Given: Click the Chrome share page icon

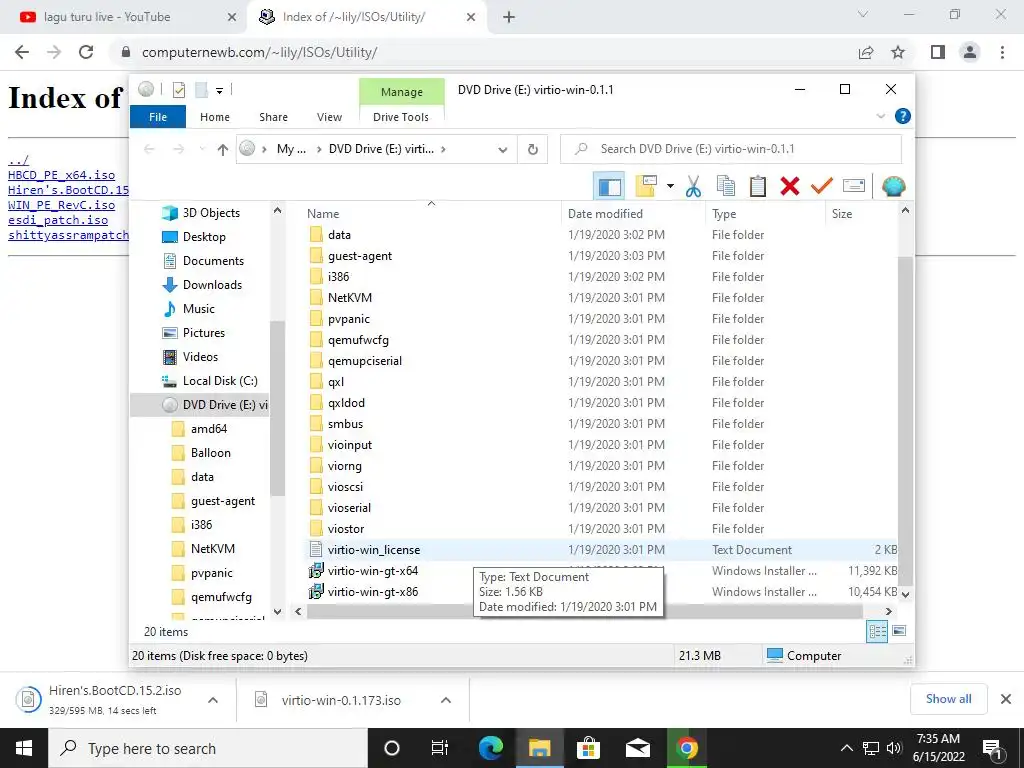Looking at the screenshot, I should tap(866, 52).
